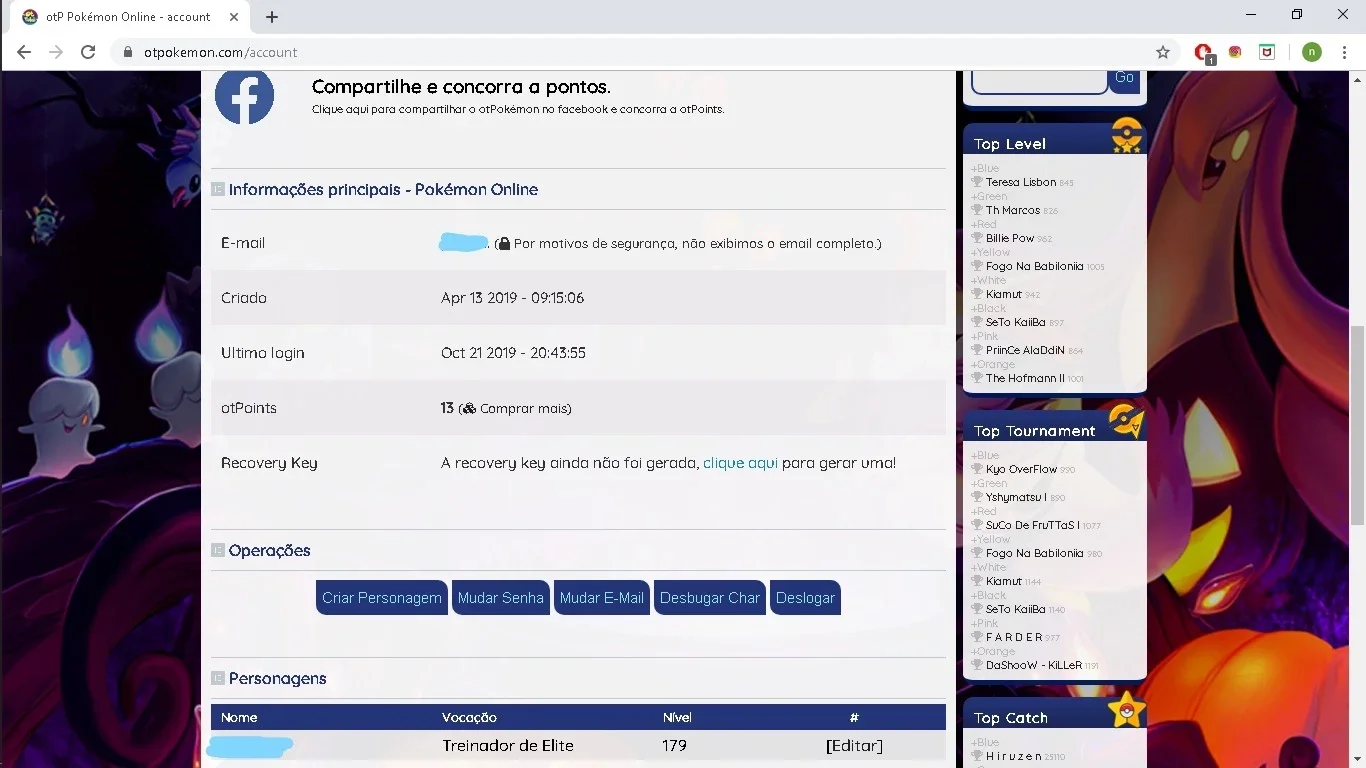Click the Mudar E-Mail button

[x=602, y=598]
